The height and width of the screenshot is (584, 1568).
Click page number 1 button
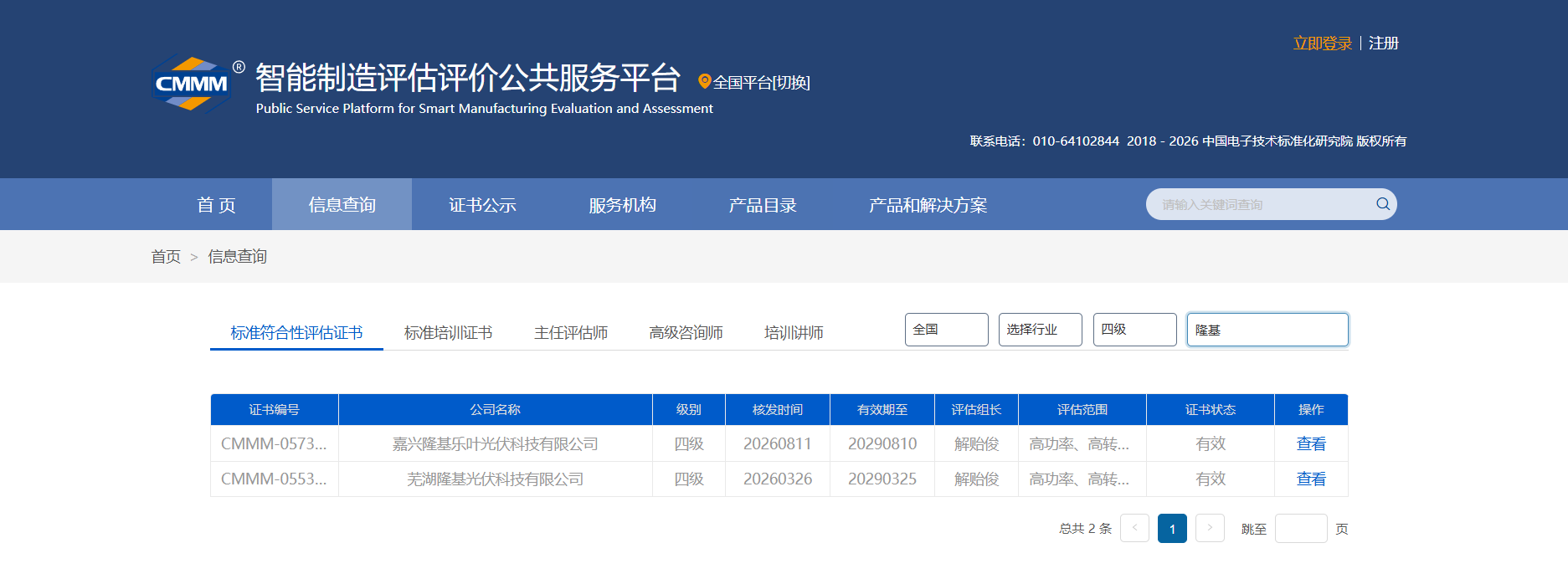[1172, 528]
